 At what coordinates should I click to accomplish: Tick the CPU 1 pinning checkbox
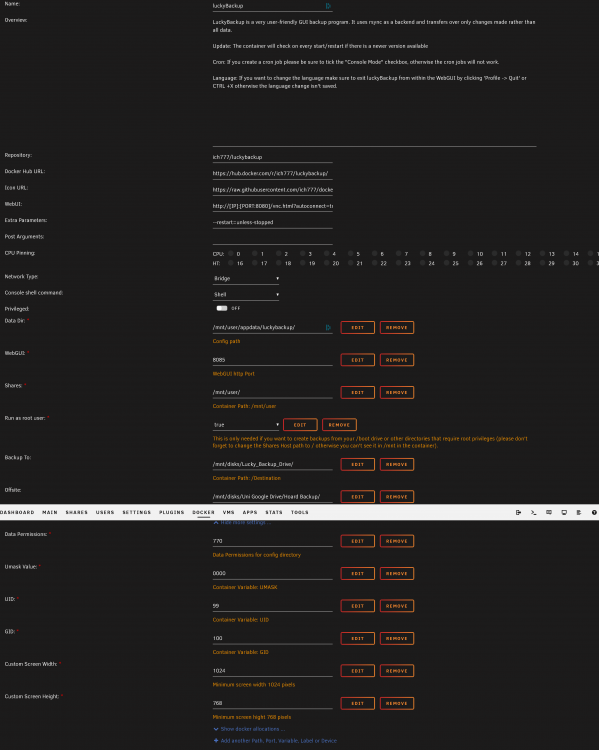coord(255,254)
